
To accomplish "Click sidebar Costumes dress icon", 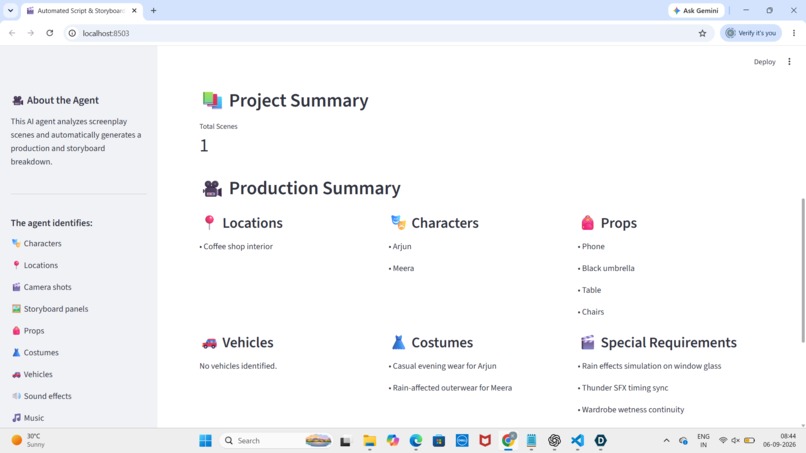I will click(16, 352).
